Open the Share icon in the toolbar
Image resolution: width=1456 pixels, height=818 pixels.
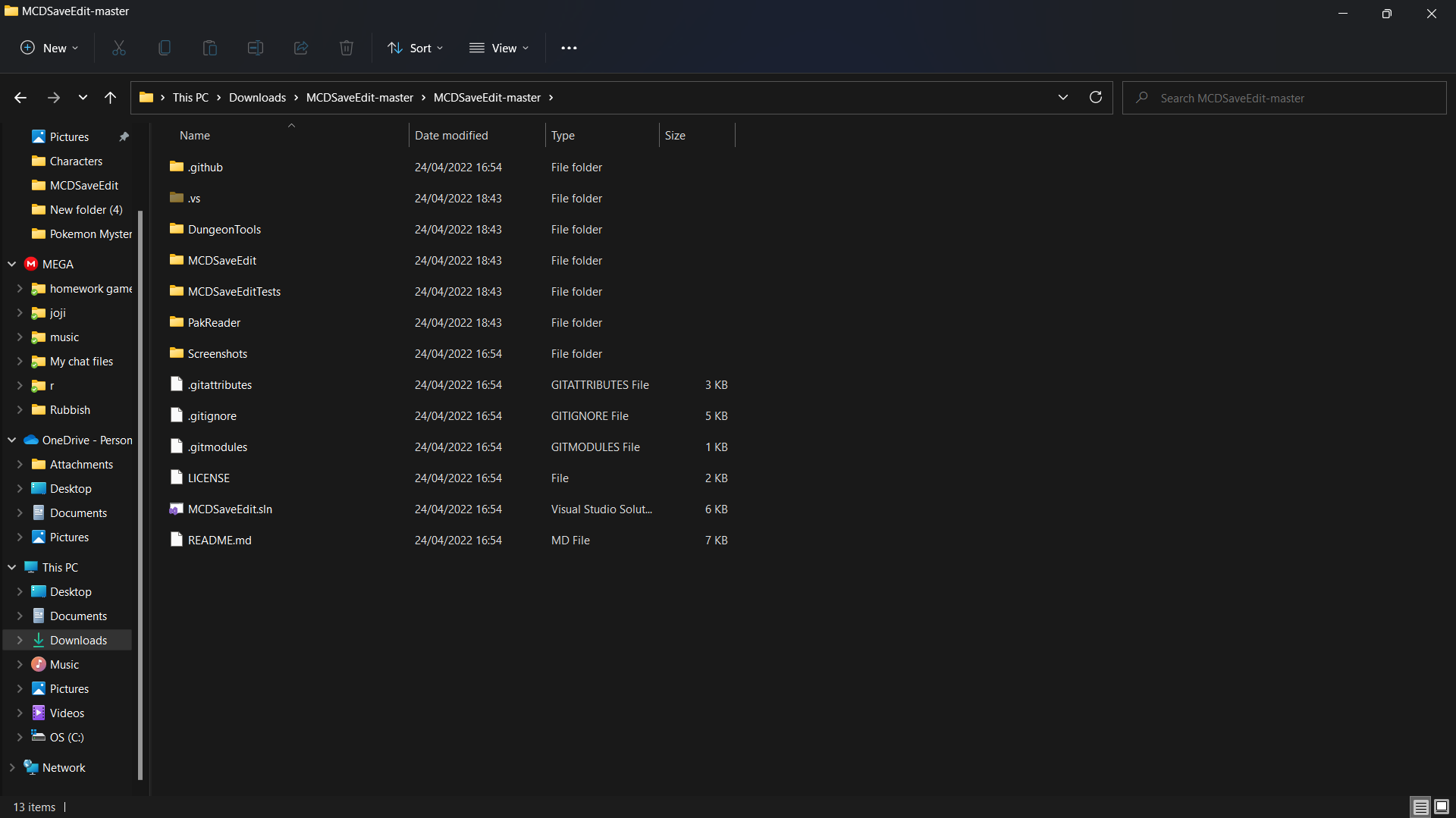[300, 48]
